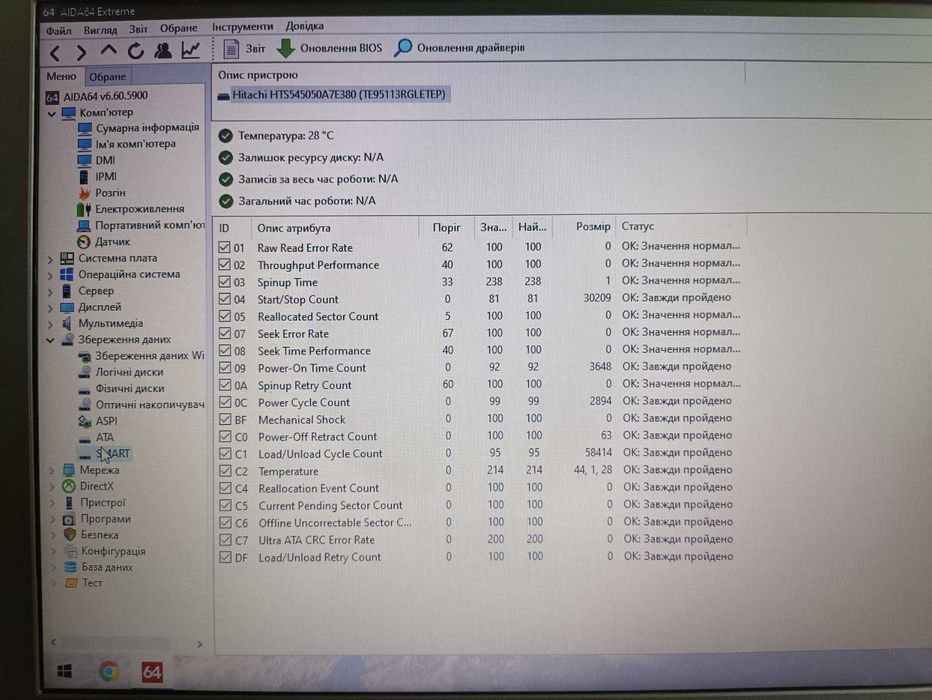Expand the DirectX node
Image resolution: width=932 pixels, height=700 pixels.
(52, 487)
